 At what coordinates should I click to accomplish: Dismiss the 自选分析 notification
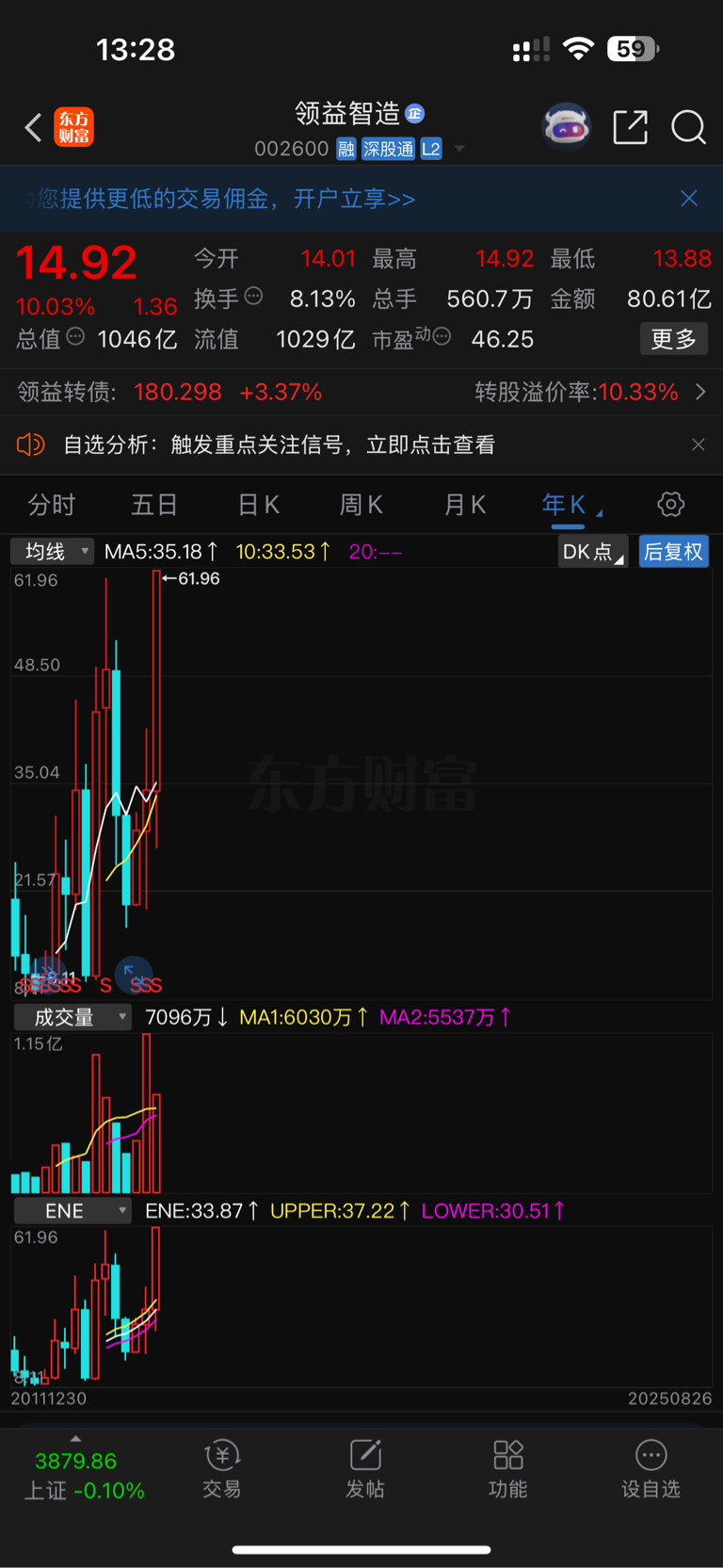point(698,445)
